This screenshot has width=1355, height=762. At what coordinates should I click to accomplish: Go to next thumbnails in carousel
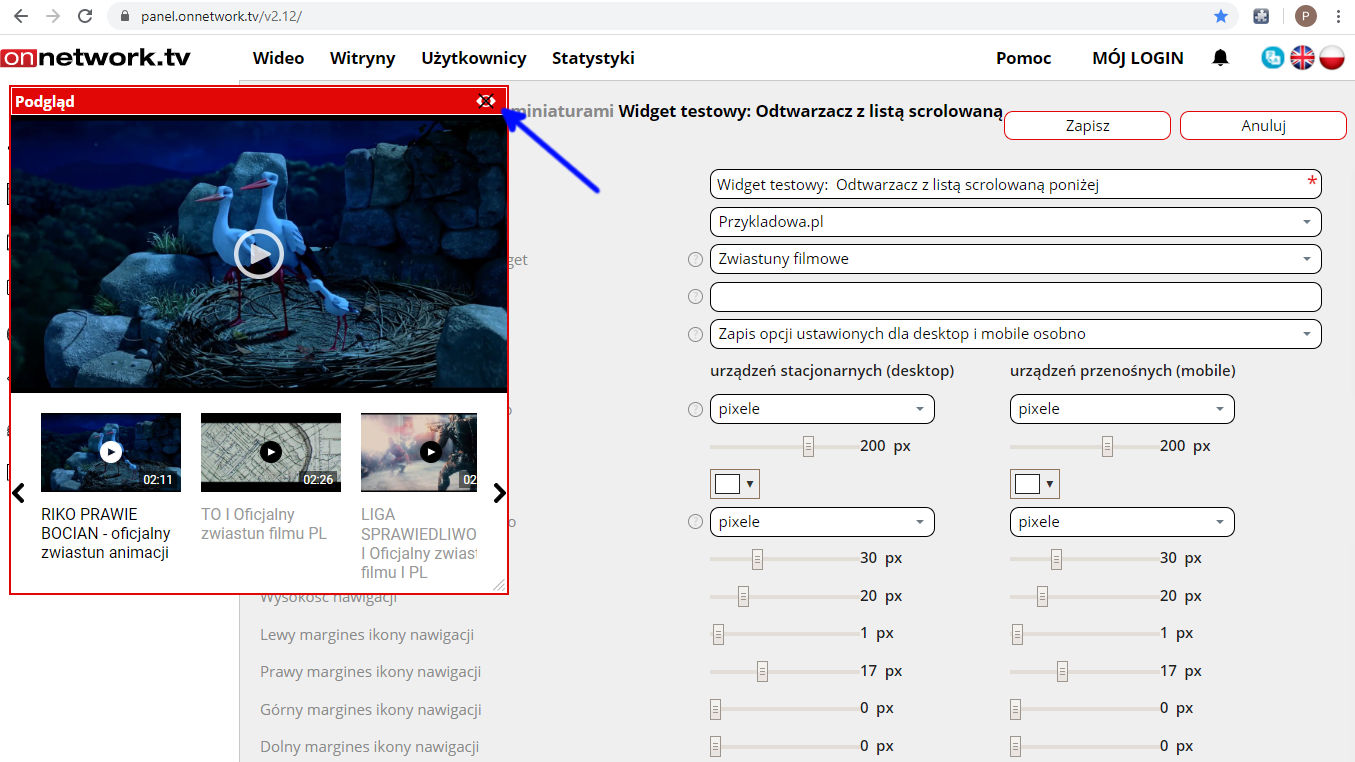point(500,492)
